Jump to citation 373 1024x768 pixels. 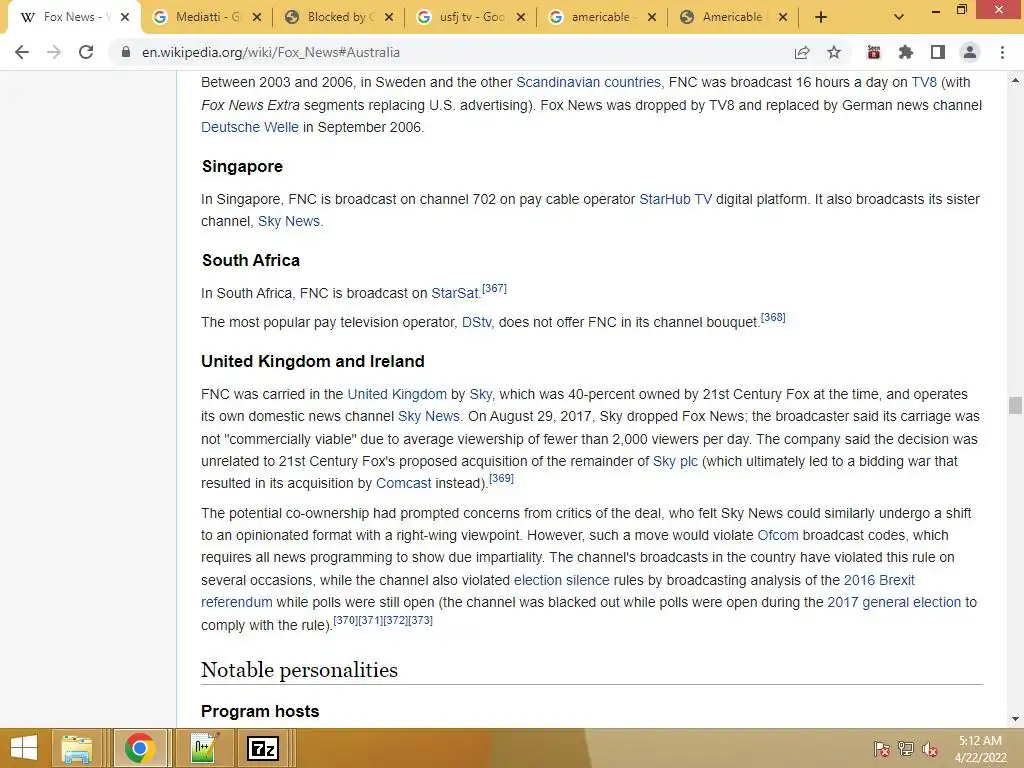[421, 620]
